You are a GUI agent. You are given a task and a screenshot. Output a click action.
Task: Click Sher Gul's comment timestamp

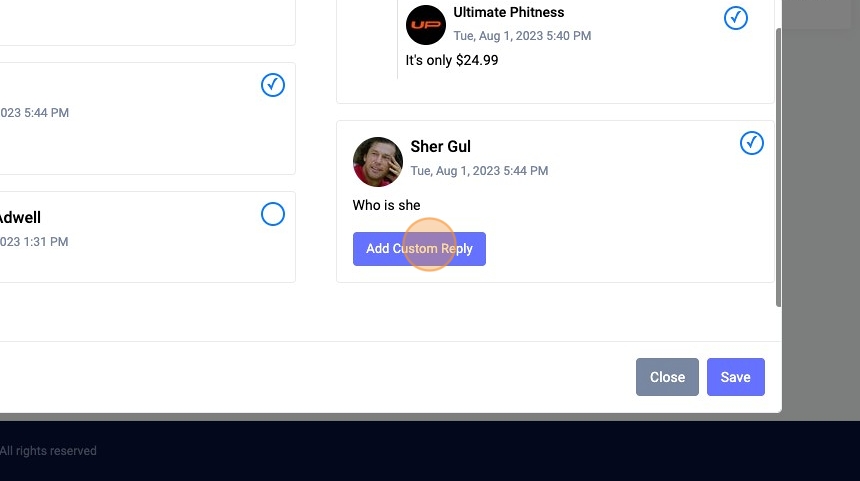pos(479,171)
